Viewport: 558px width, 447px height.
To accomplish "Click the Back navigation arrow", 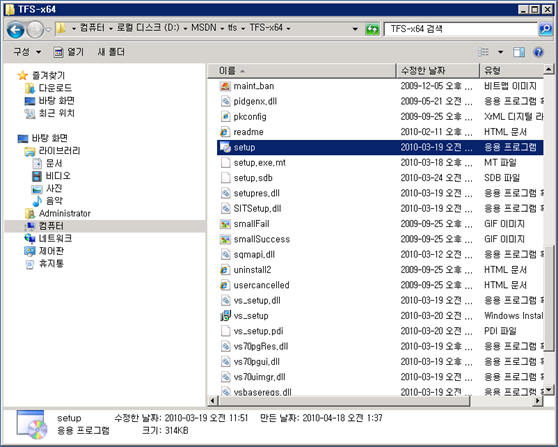I will (16, 30).
